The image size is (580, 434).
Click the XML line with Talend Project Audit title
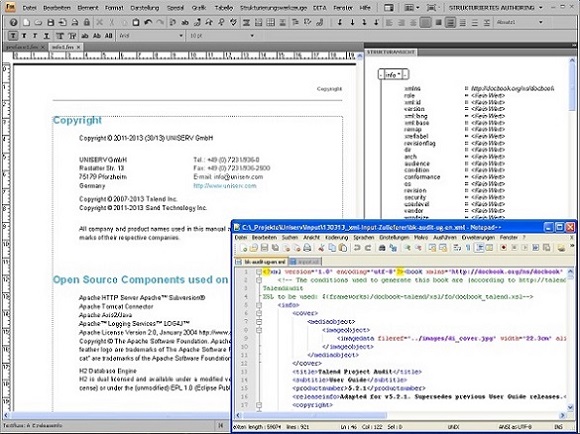[357, 371]
